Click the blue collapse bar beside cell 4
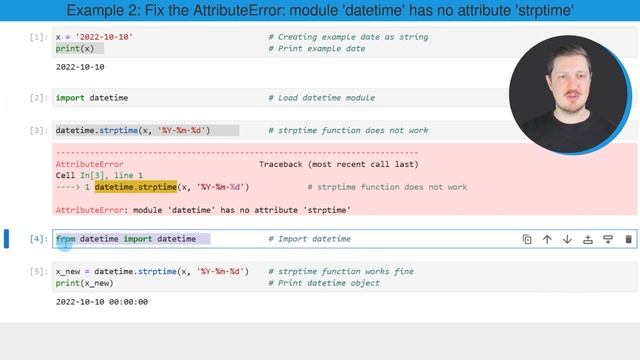This screenshot has height=360, width=640. 6,239
